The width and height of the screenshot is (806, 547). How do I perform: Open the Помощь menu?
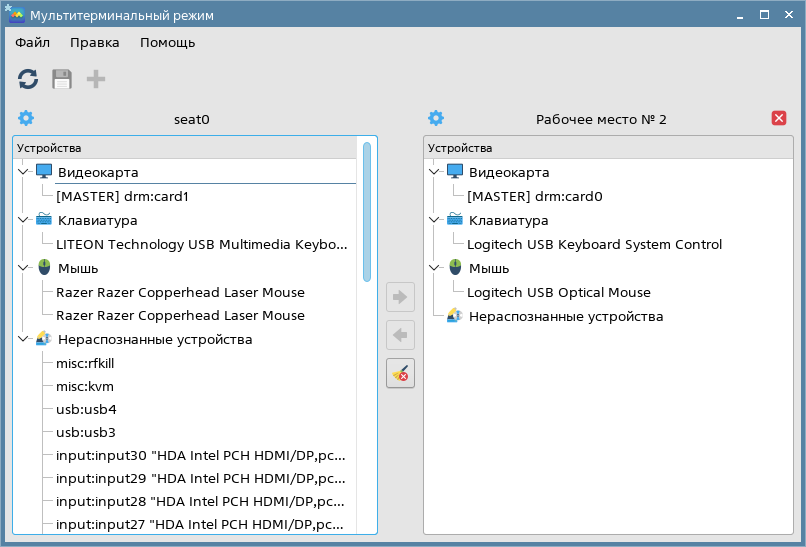point(167,42)
